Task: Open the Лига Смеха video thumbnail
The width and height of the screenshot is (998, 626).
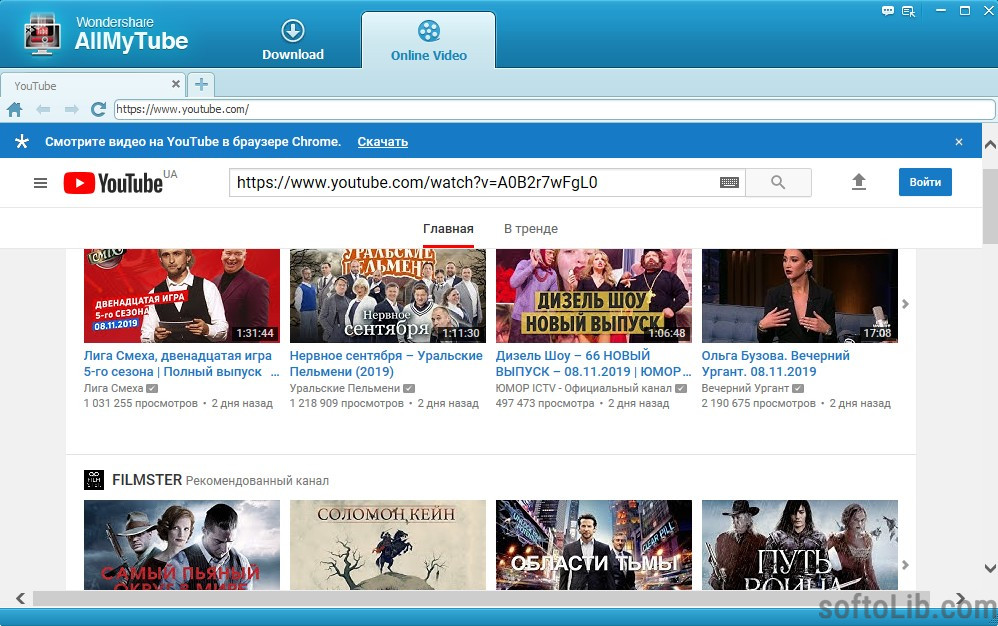Action: pos(182,296)
